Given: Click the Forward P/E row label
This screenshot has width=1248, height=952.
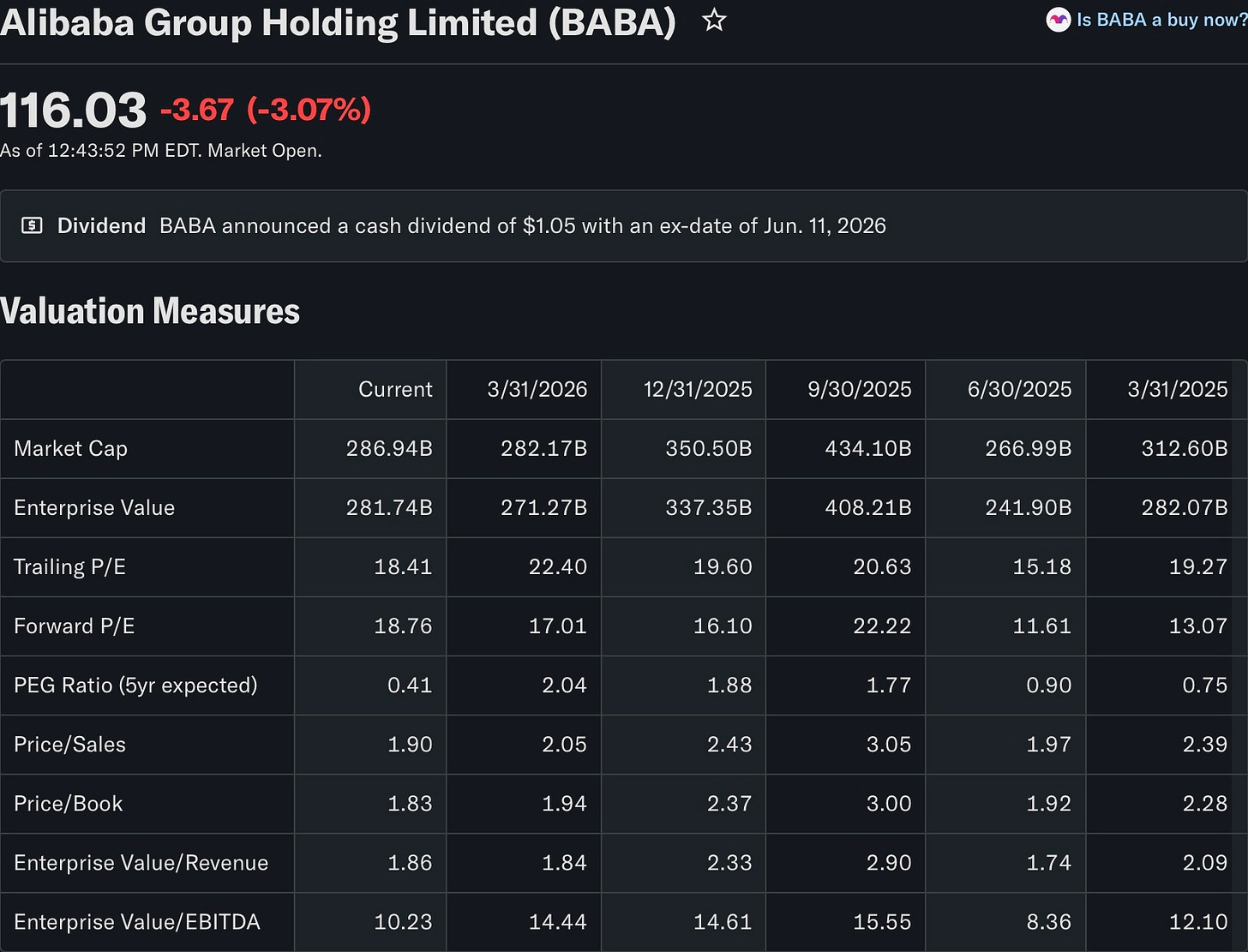Looking at the screenshot, I should click(x=75, y=626).
